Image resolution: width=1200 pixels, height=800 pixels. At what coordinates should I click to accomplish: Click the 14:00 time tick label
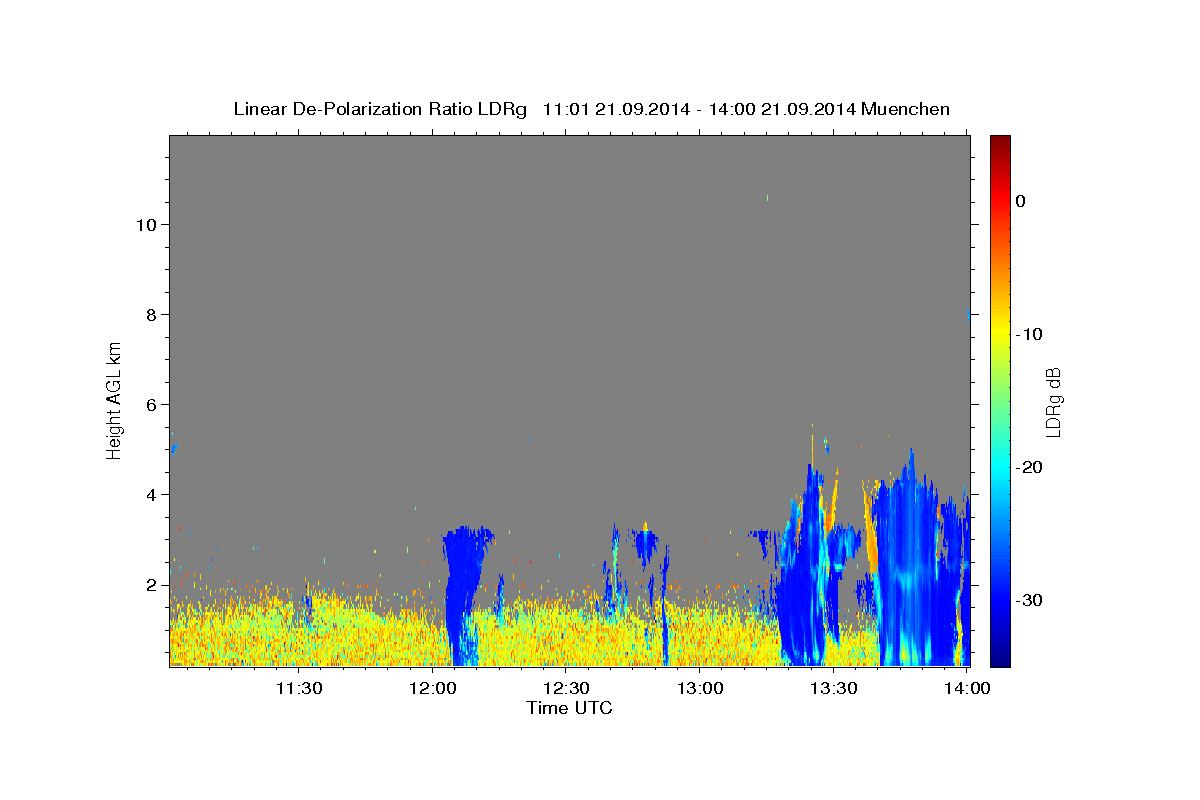click(x=967, y=688)
